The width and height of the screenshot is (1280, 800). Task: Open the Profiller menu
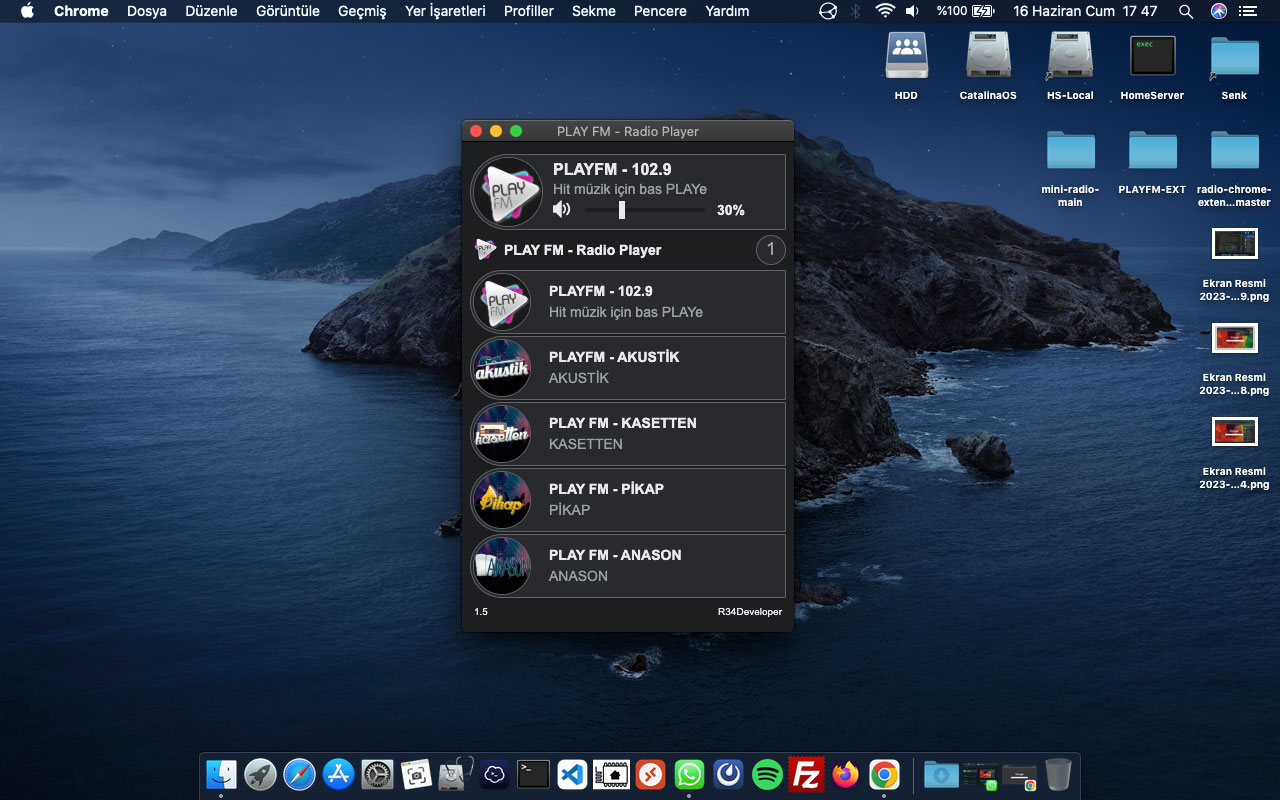click(x=529, y=11)
